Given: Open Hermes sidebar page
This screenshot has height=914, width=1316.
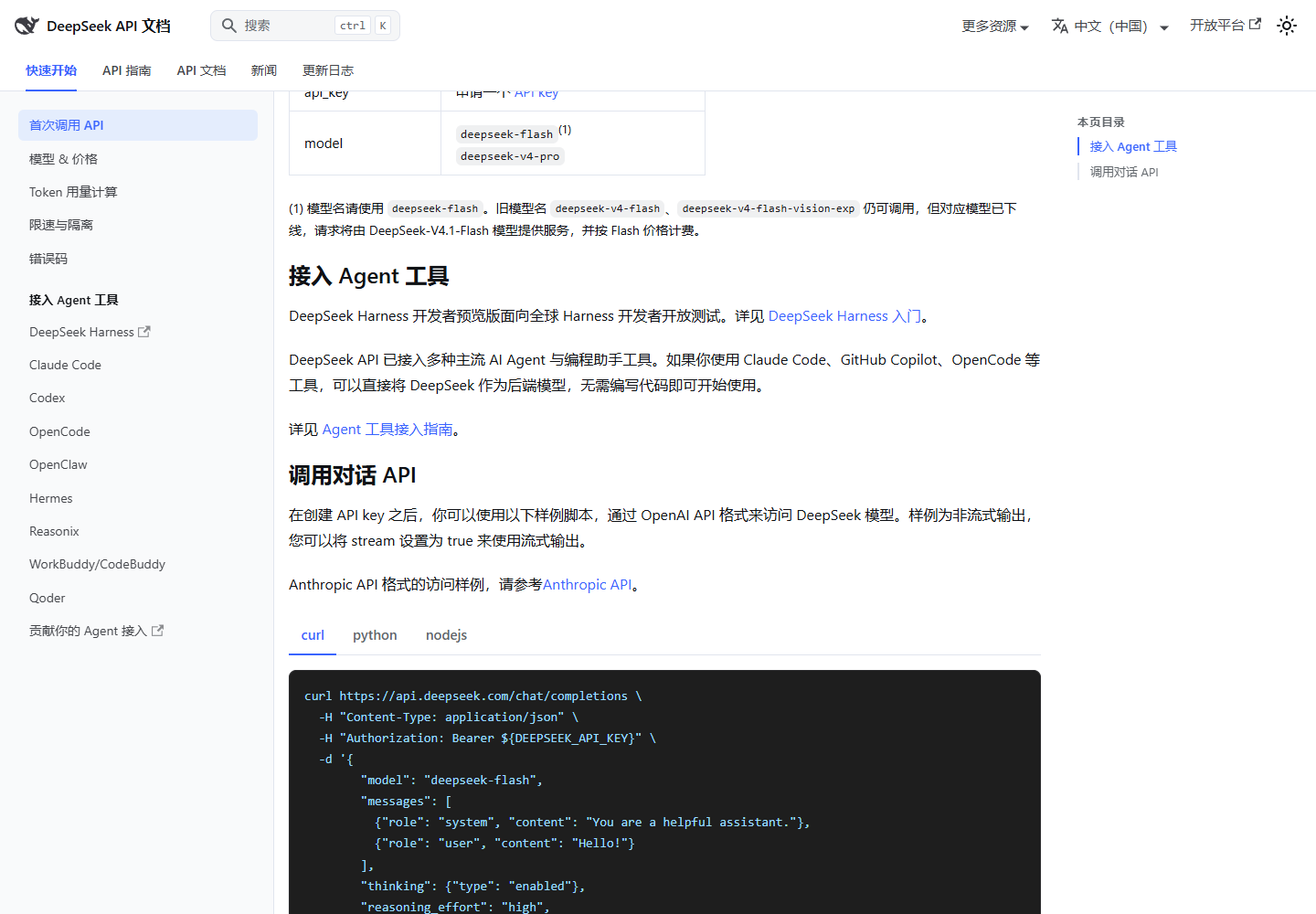Looking at the screenshot, I should [138, 498].
